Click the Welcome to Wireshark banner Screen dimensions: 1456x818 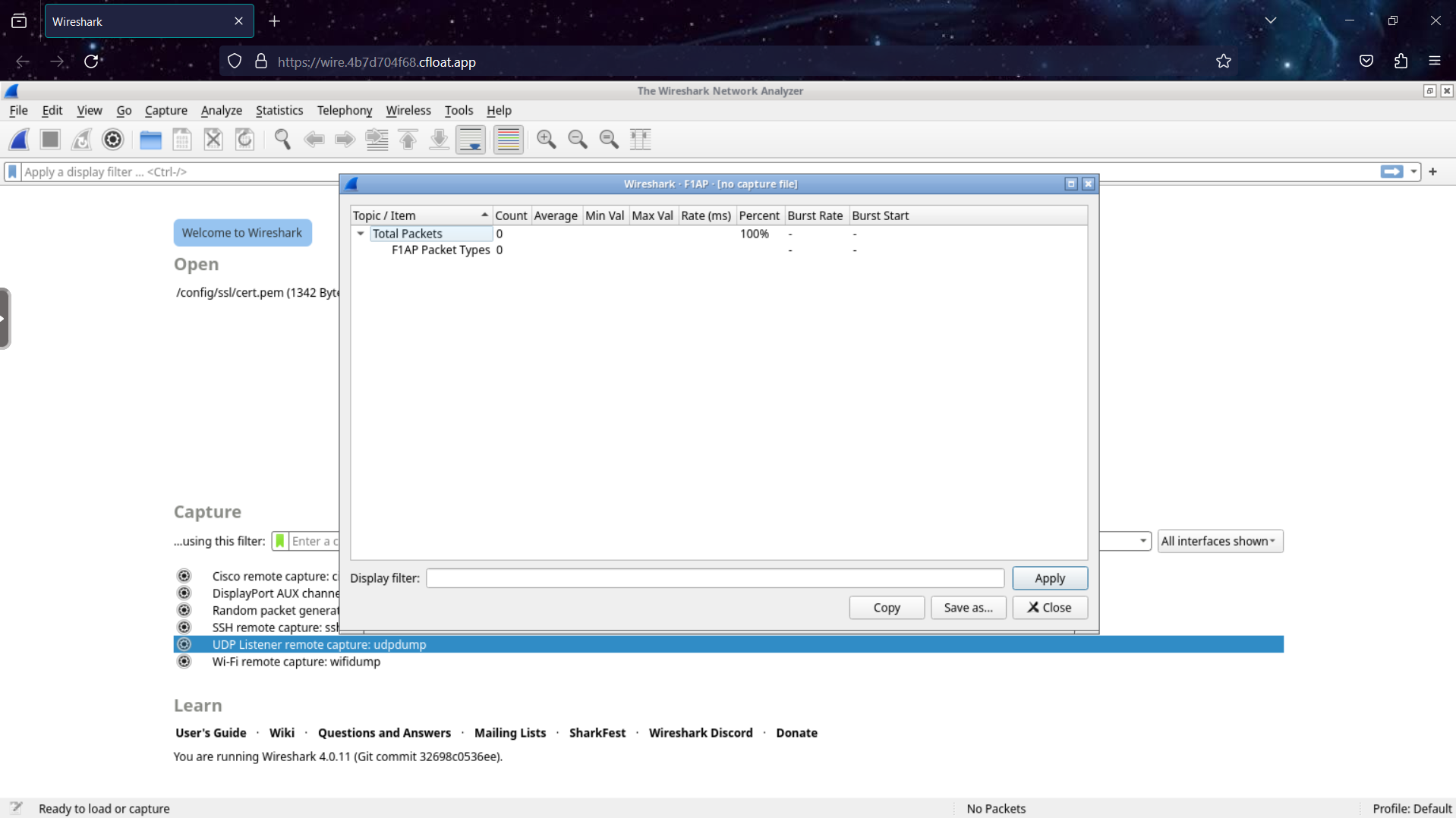(x=242, y=233)
